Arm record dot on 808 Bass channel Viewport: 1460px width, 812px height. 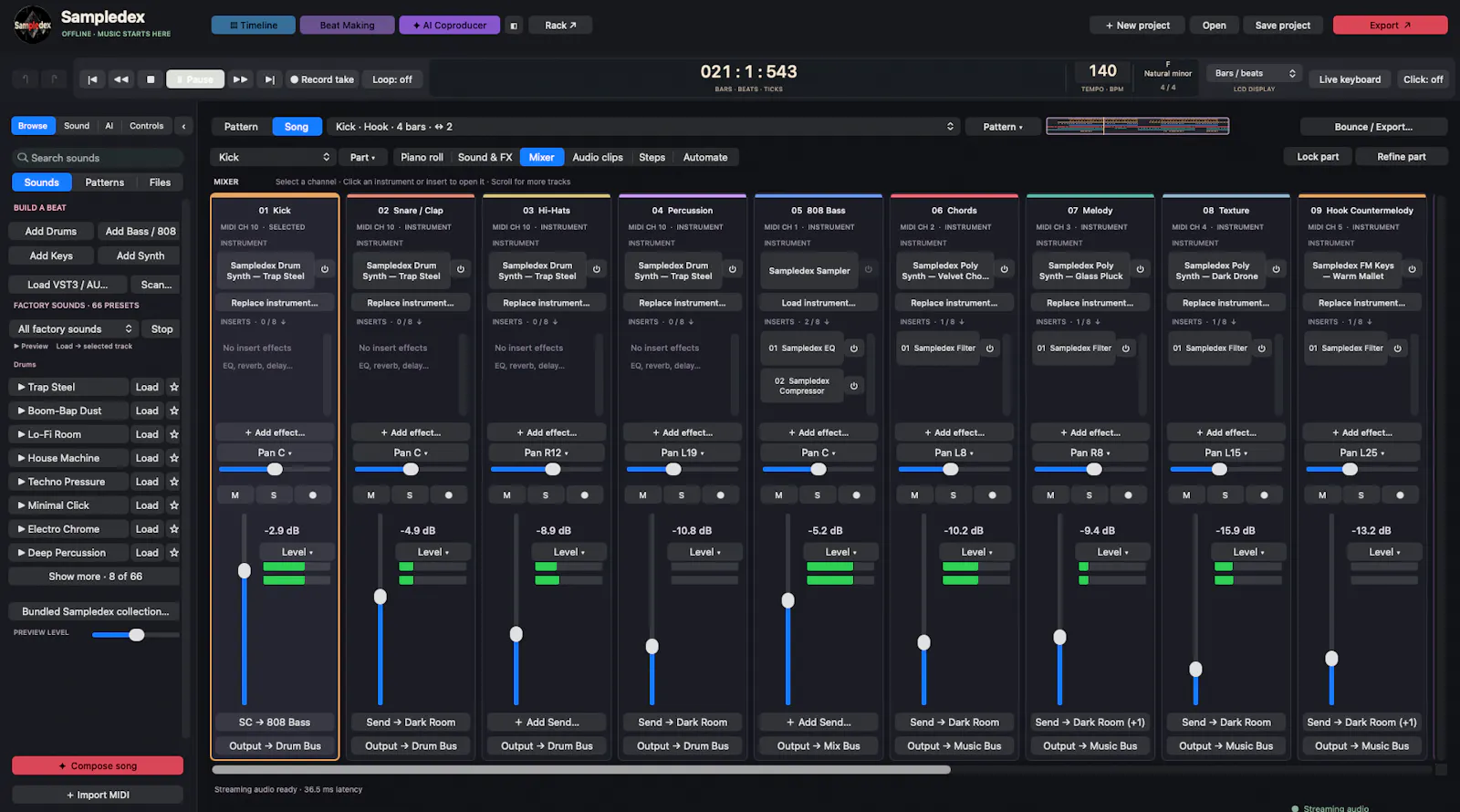pos(856,495)
